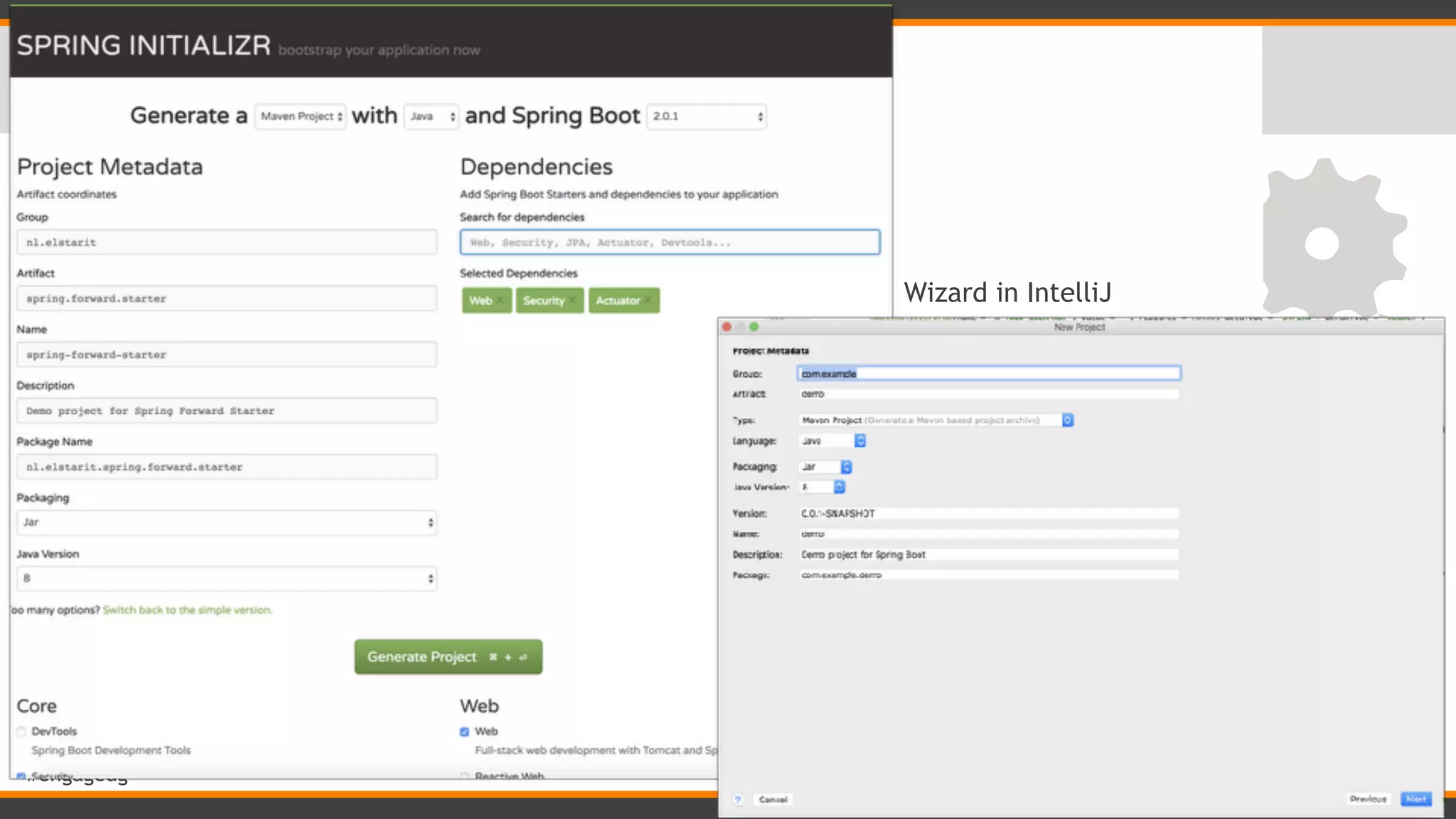Click the wizard Packaging Jar stepper arrows

pos(846,466)
